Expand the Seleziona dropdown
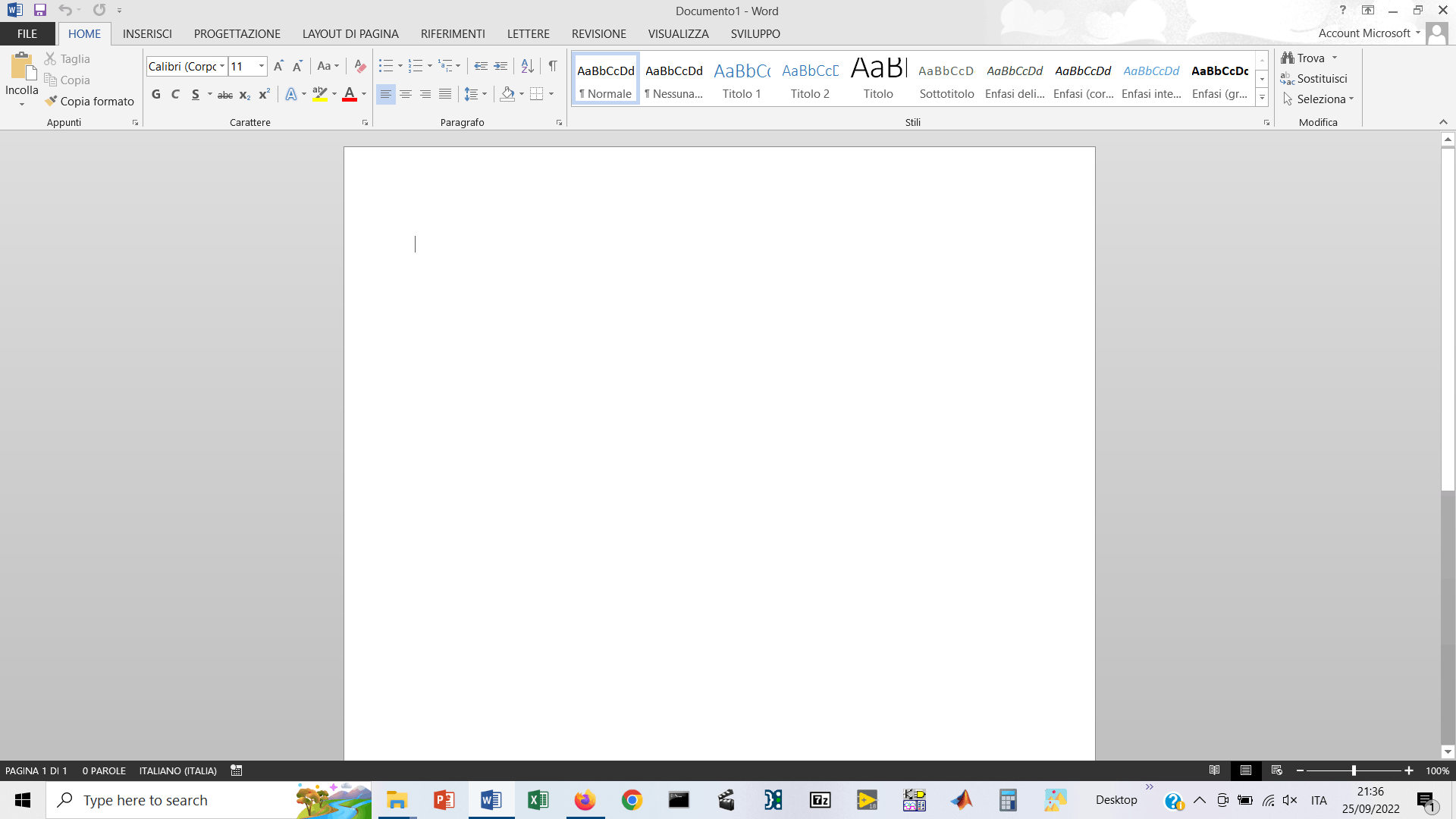 pos(1351,99)
